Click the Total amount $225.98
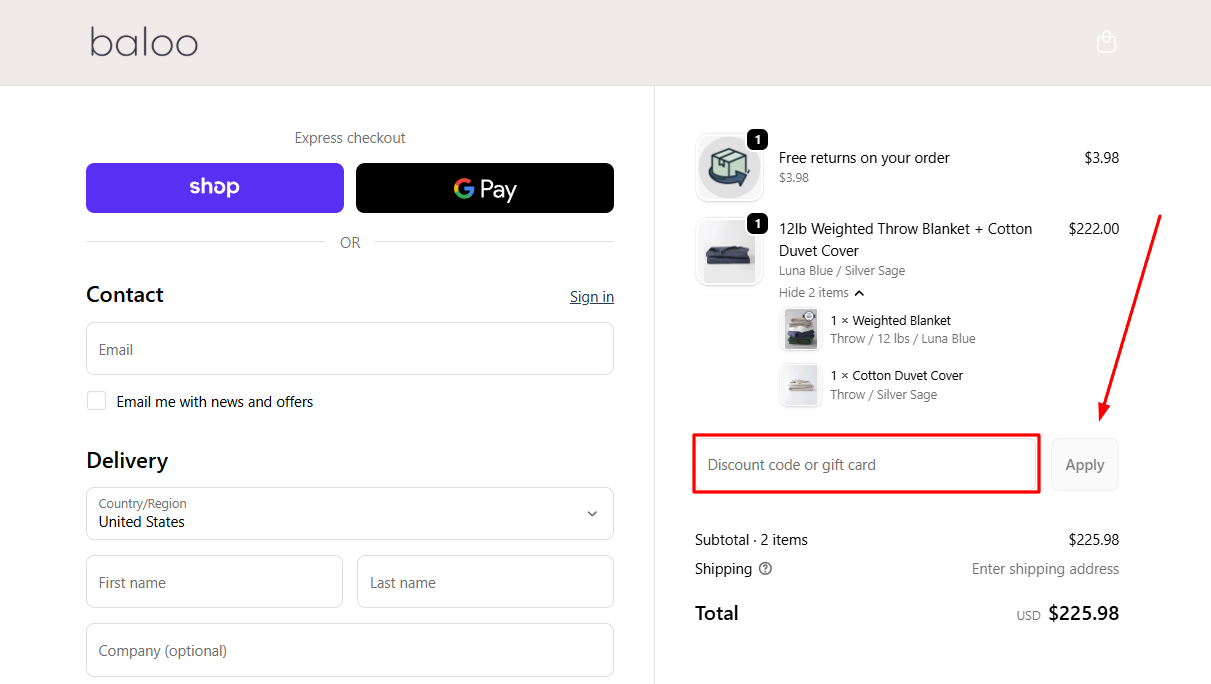The width and height of the screenshot is (1211, 684). click(1084, 614)
